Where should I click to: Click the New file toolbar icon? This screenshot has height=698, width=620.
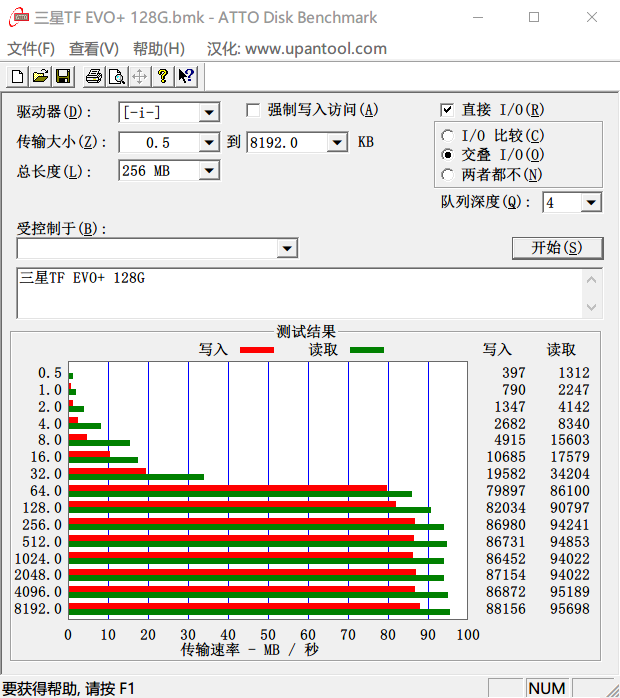point(17,76)
